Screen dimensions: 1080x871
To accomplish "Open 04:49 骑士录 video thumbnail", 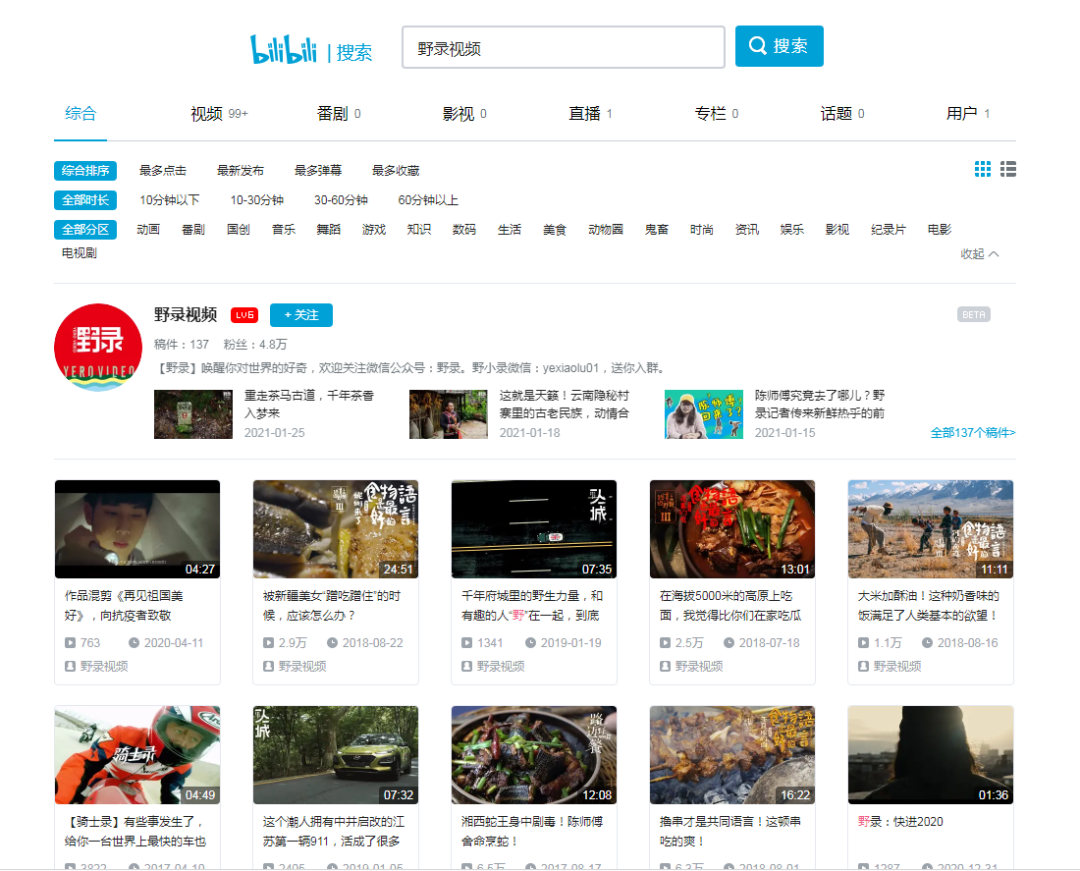I will (138, 755).
